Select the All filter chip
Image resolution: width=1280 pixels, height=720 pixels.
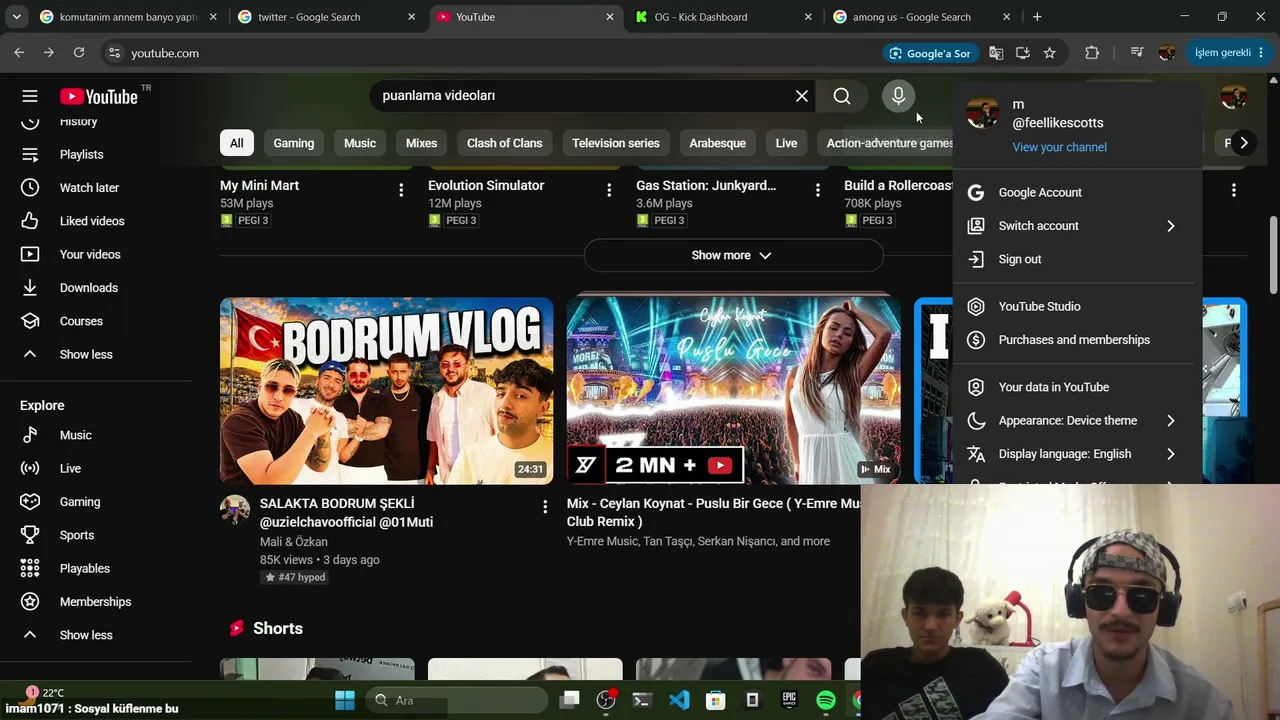click(236, 143)
